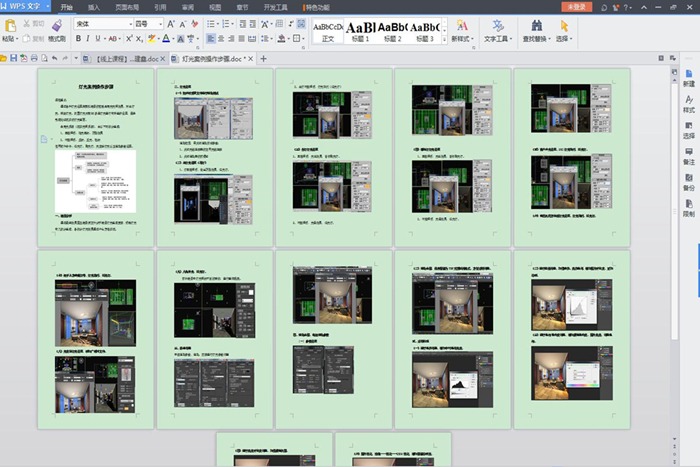Click the Copy icon

[x=27, y=39]
